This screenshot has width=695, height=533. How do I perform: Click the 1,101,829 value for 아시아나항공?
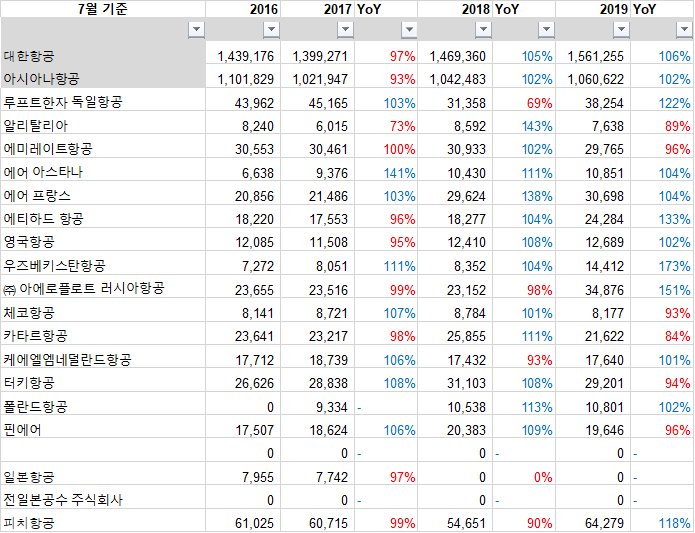(246, 79)
